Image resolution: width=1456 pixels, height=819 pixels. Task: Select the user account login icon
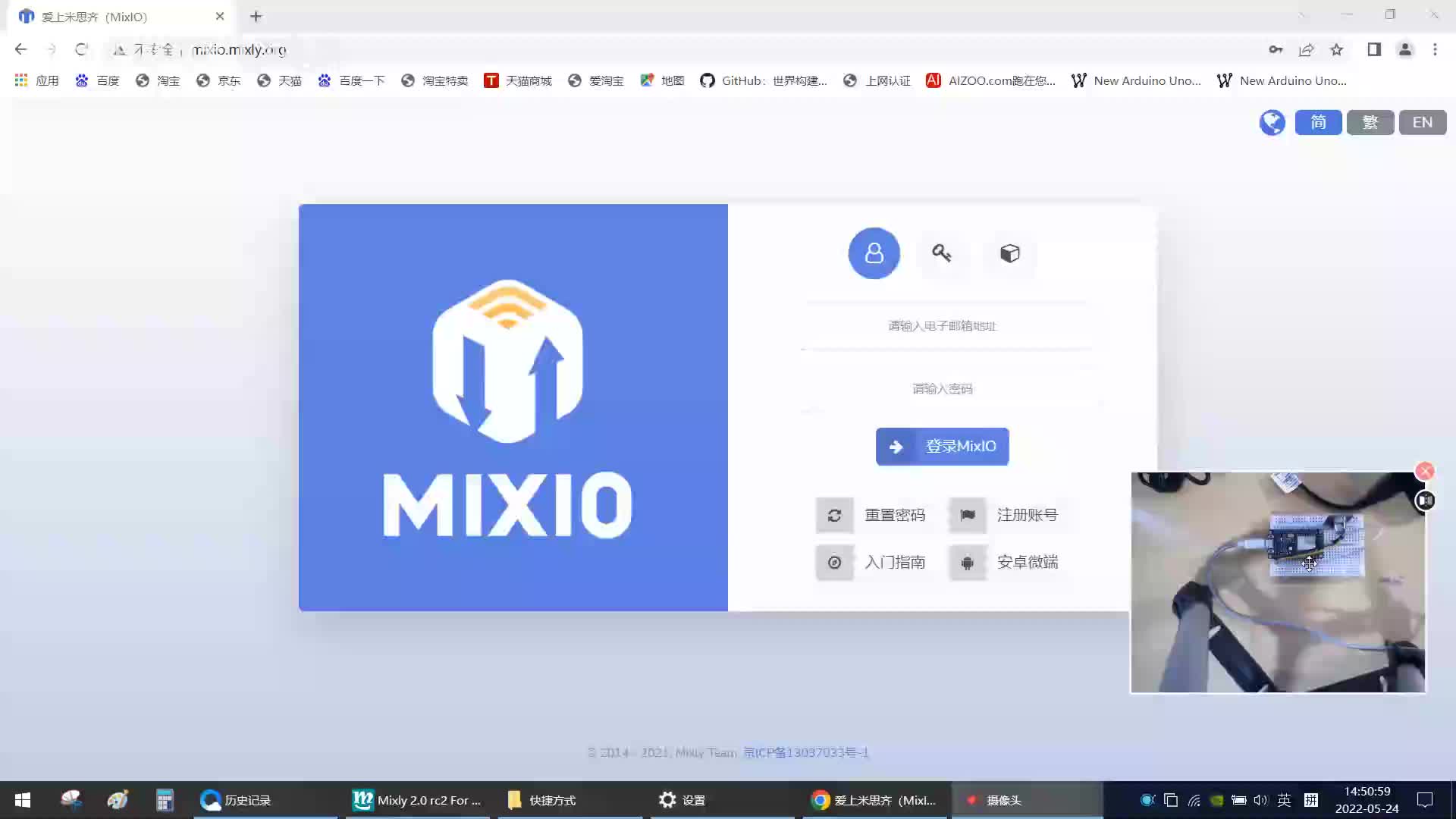[x=874, y=253]
